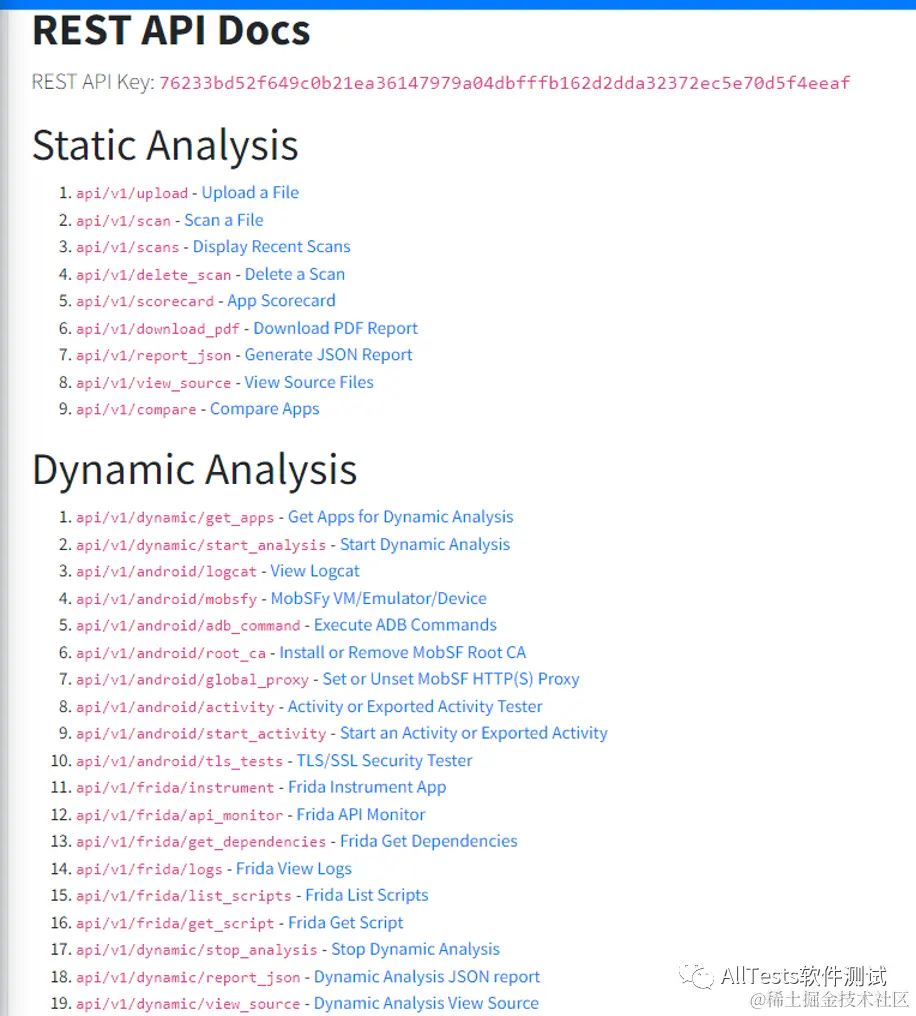Open the View Source Files link

tap(309, 382)
